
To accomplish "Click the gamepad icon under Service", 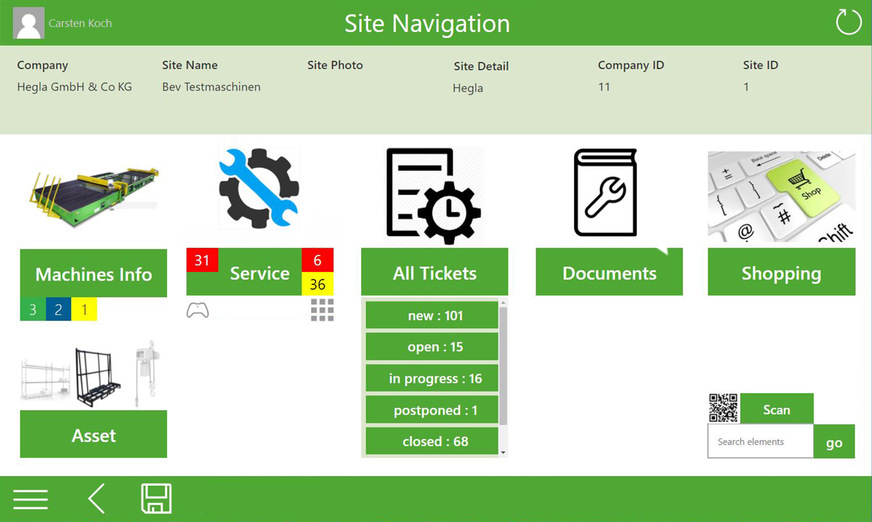I will point(198,310).
